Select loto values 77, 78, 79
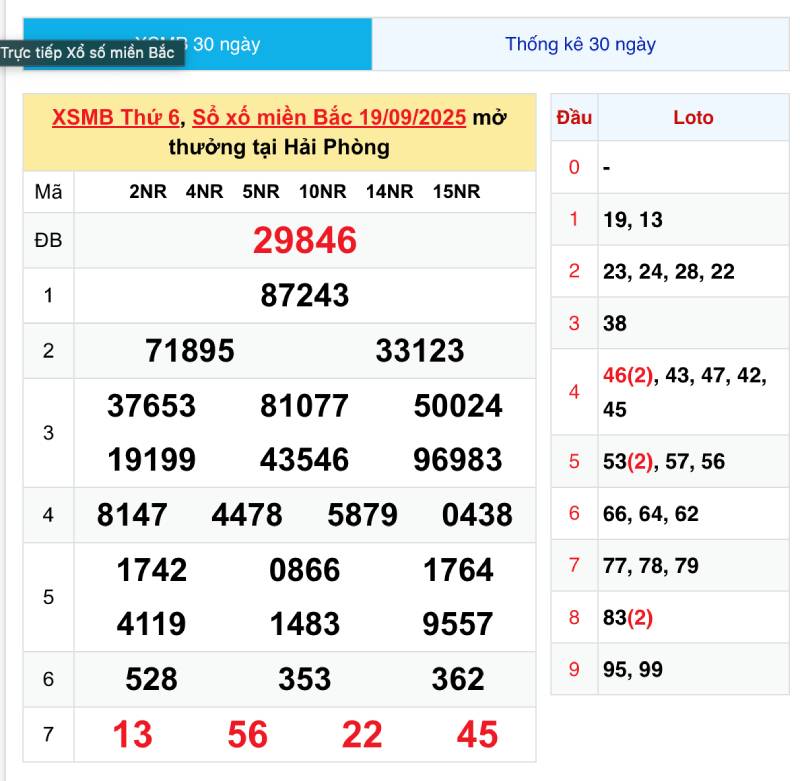 coord(651,566)
